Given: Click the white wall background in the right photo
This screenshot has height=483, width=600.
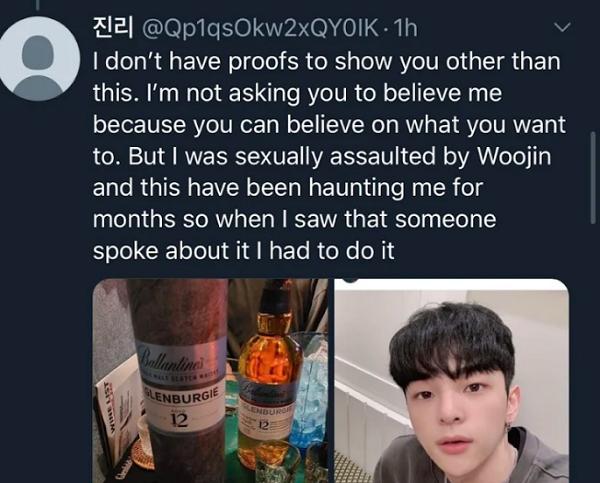Looking at the screenshot, I should (x=364, y=329).
